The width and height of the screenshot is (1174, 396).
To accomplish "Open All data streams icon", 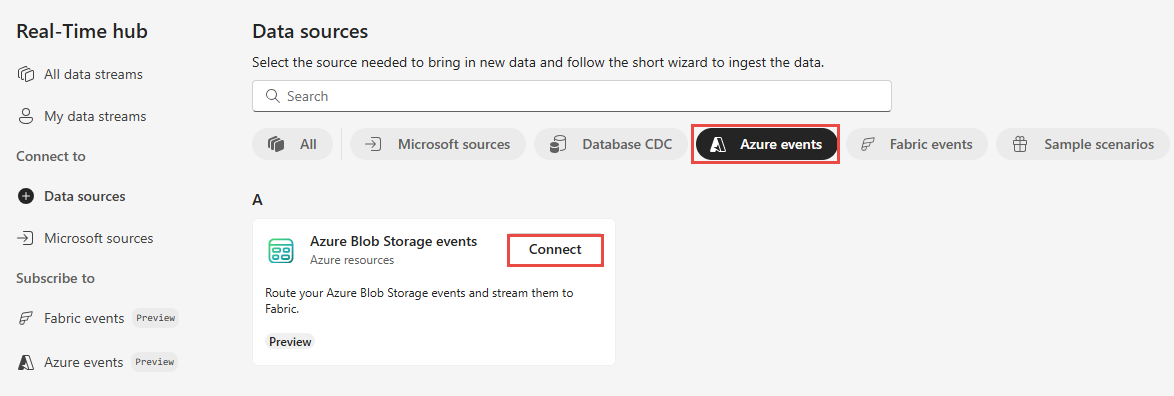I will point(26,74).
